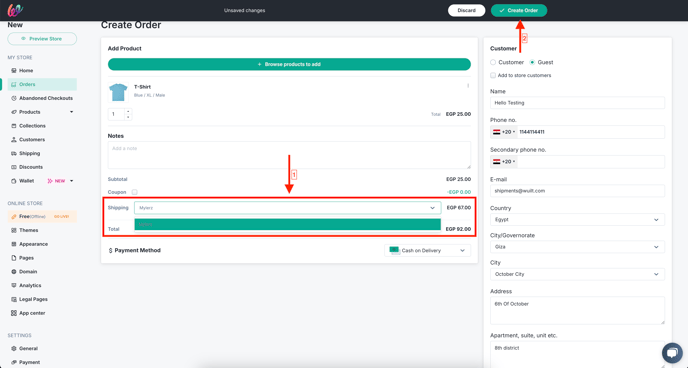Click the Discounts sidebar icon

(x=14, y=167)
